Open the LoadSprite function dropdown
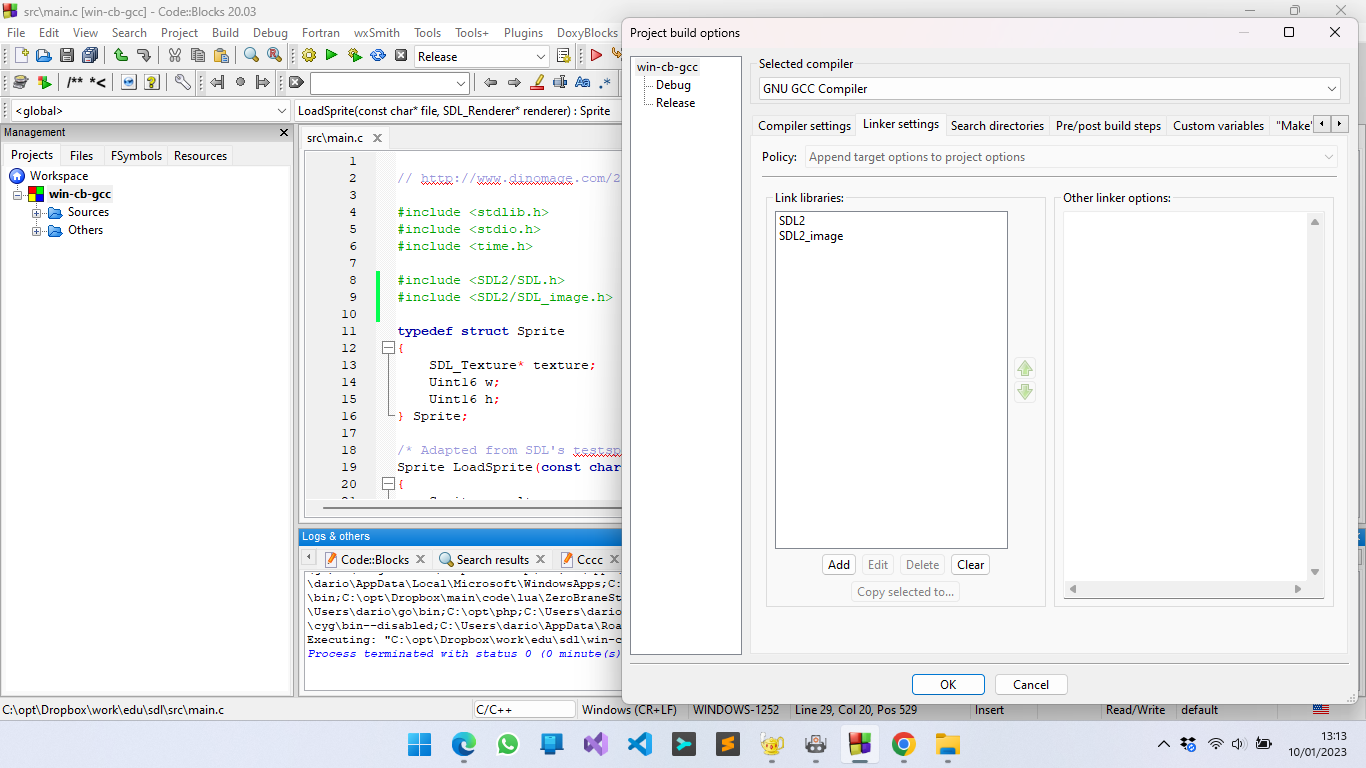The width and height of the screenshot is (1366, 768). [x=458, y=111]
